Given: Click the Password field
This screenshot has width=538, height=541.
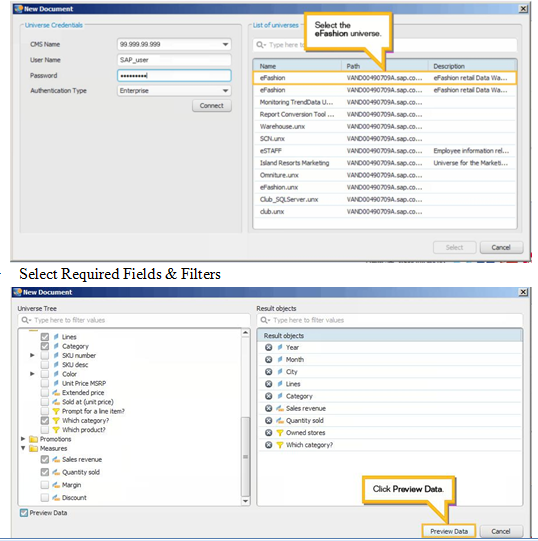Looking at the screenshot, I should point(174,76).
